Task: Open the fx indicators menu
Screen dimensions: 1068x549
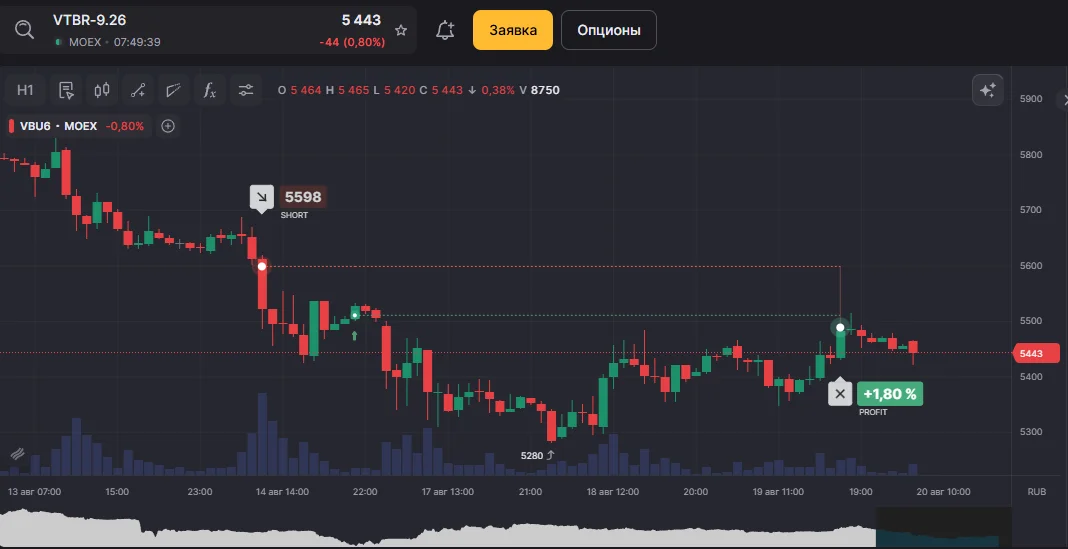Action: (210, 90)
